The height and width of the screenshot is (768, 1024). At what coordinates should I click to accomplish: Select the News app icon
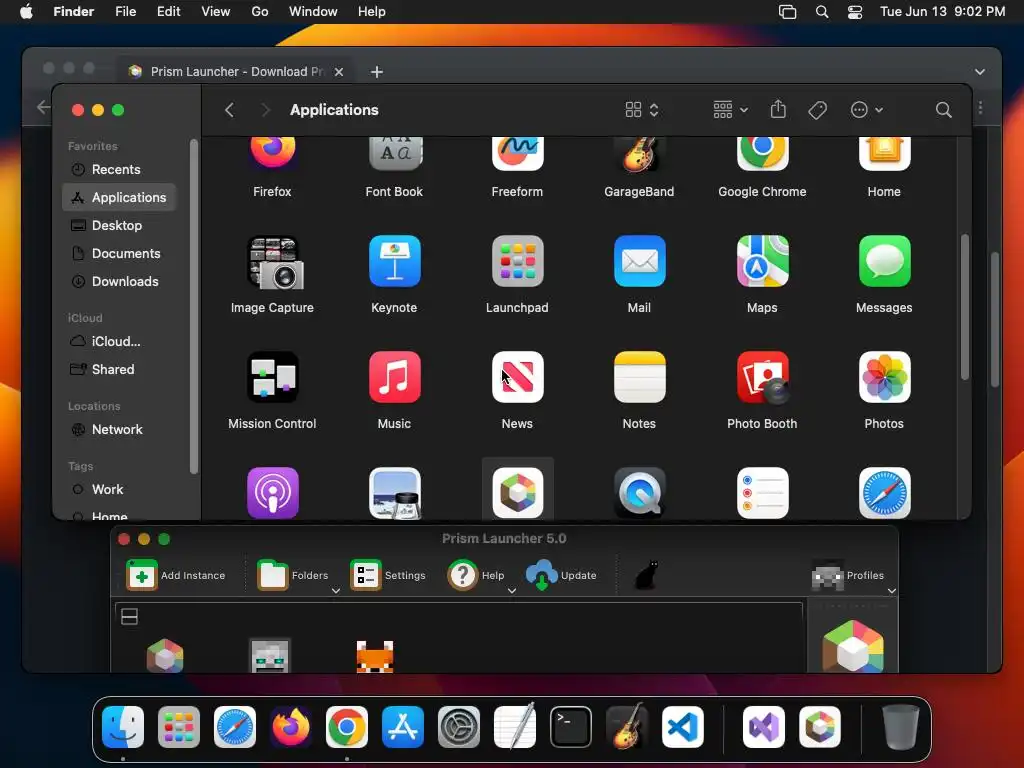[x=517, y=377]
